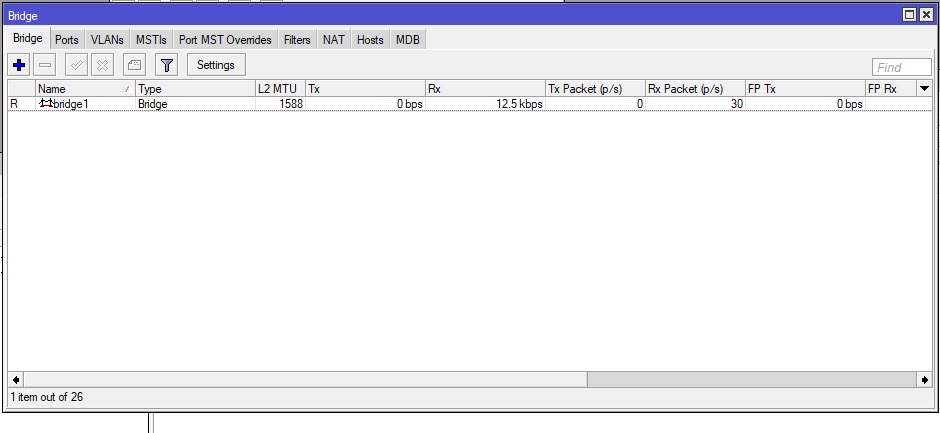Open the MDB tab

(408, 40)
